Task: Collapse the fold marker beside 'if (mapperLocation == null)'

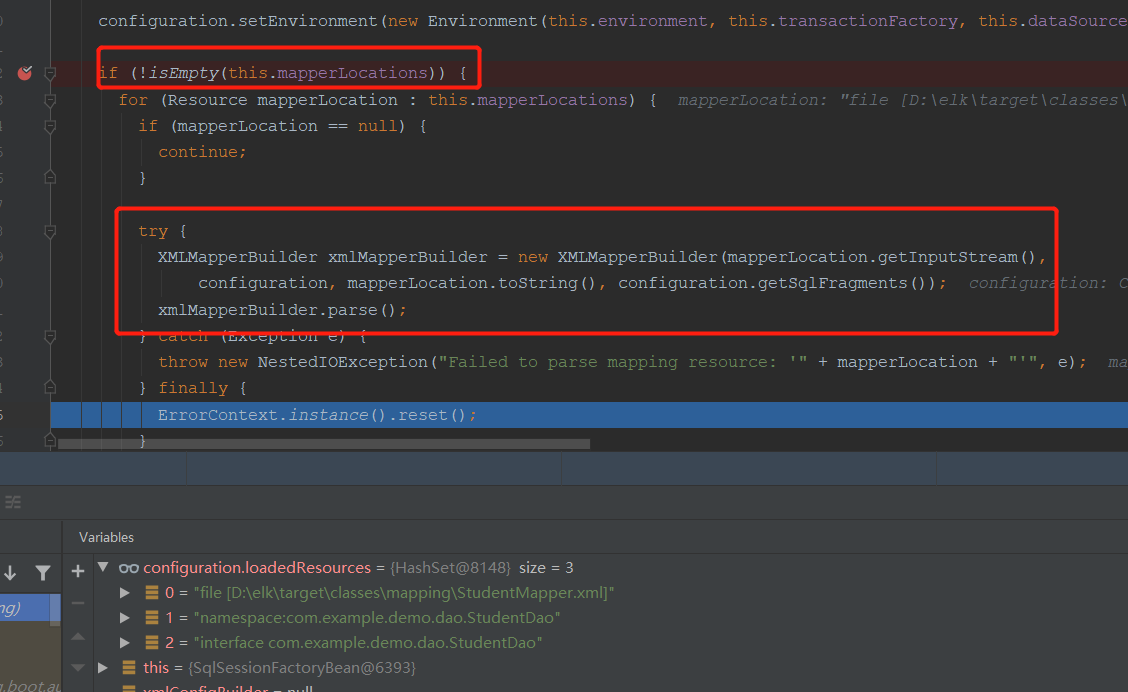Action: (50, 127)
